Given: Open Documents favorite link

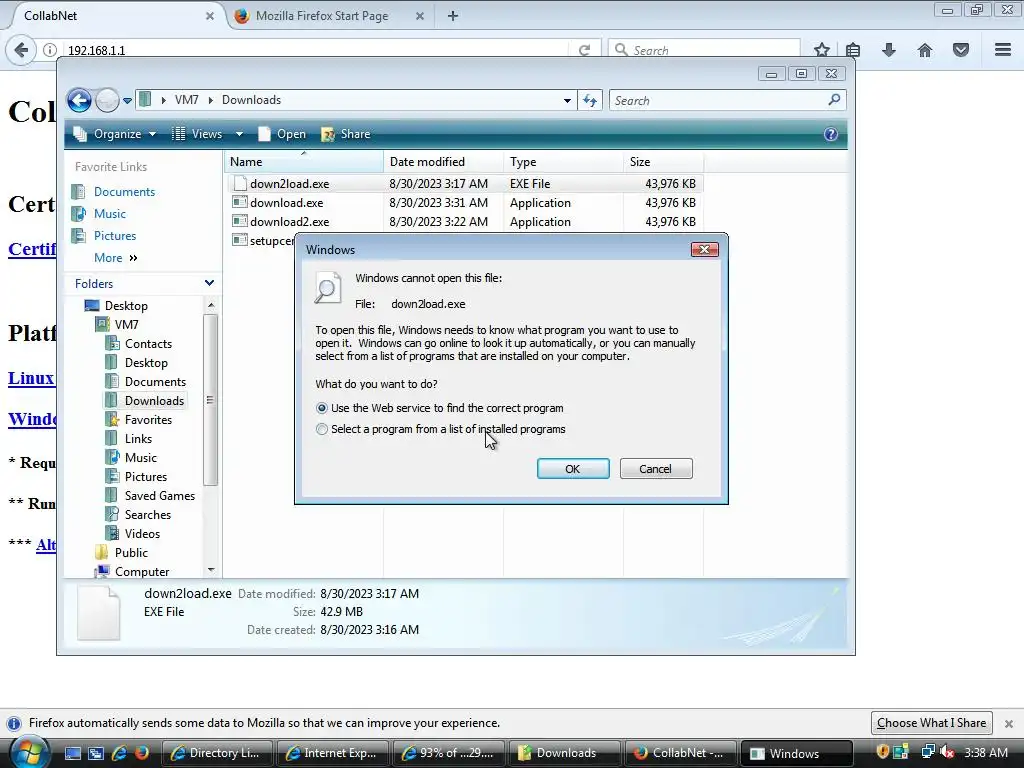Looking at the screenshot, I should [x=124, y=191].
